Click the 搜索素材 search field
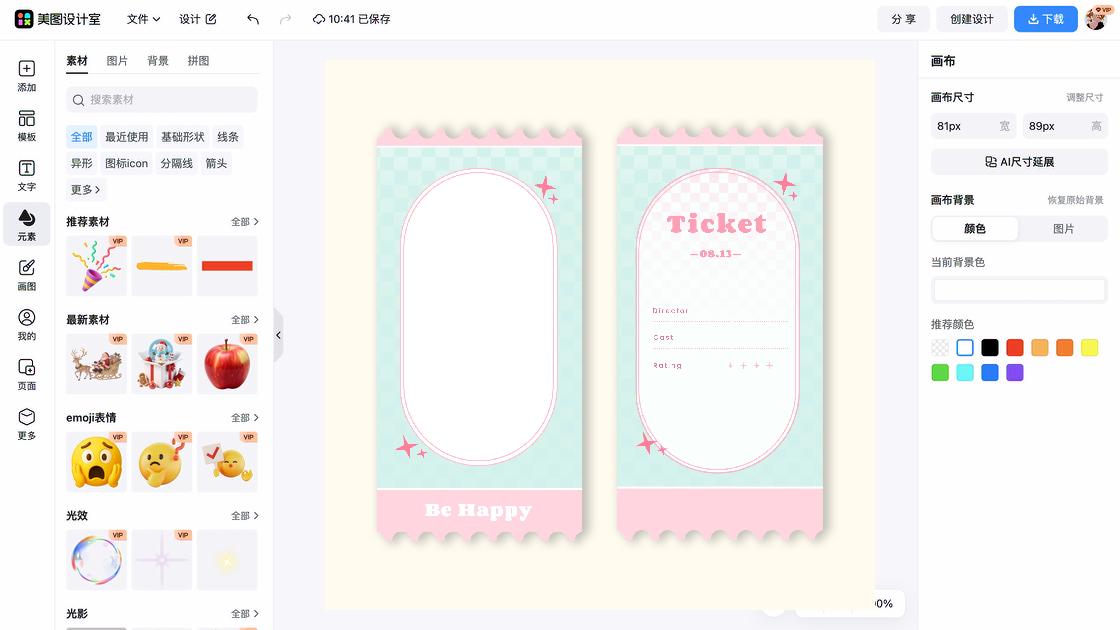 pyautogui.click(x=162, y=100)
